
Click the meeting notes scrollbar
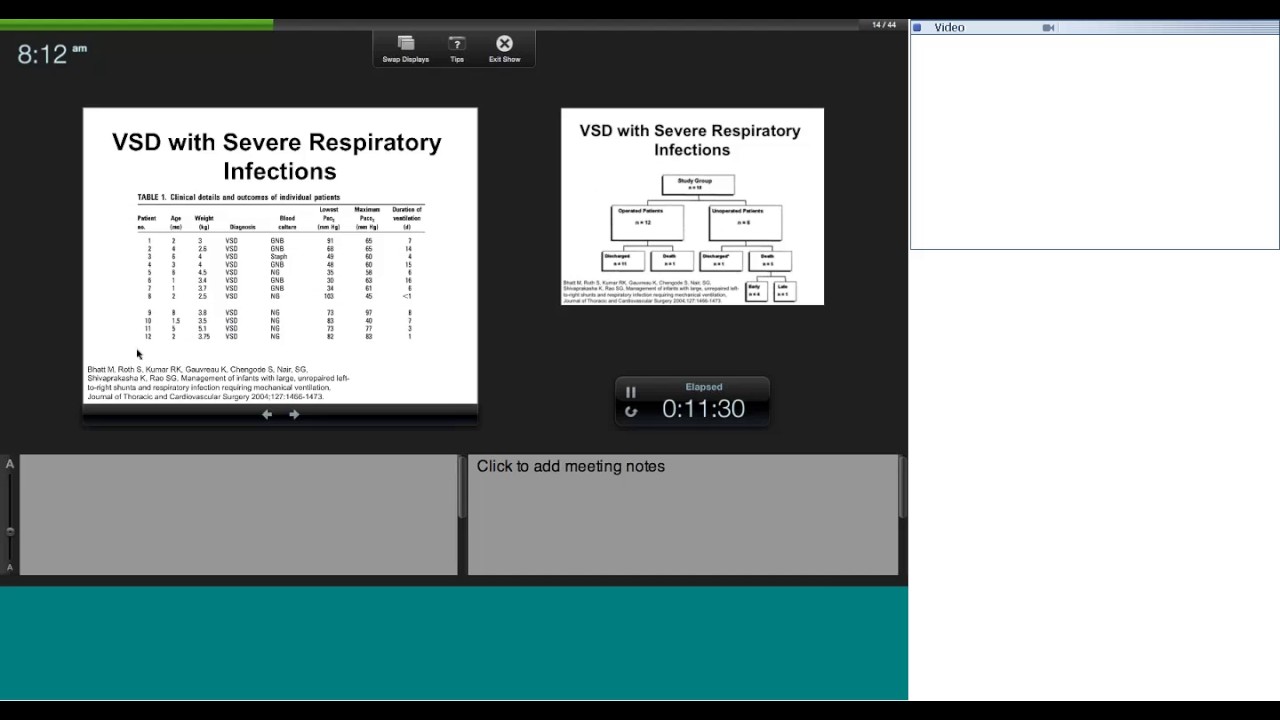(902, 488)
